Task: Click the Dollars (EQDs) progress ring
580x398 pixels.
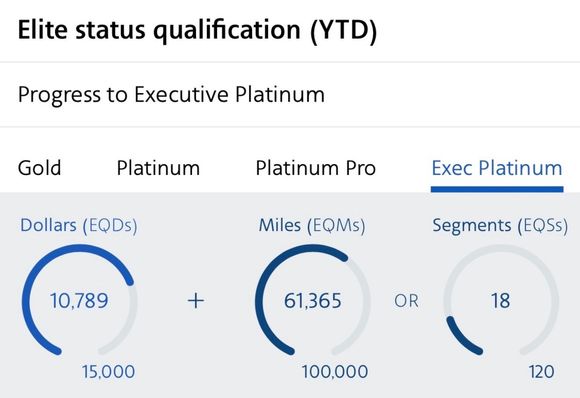Action: click(x=80, y=300)
